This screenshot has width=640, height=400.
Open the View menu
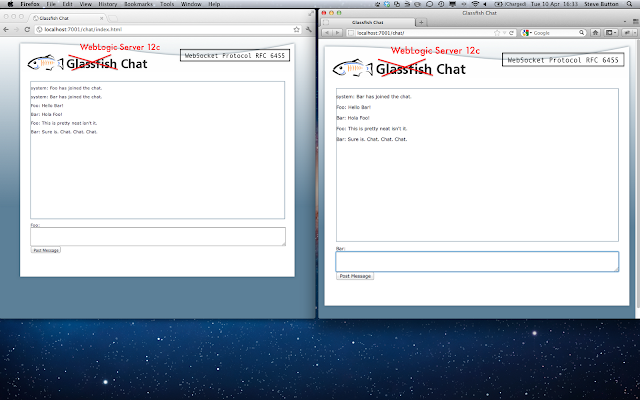(x=85, y=4)
